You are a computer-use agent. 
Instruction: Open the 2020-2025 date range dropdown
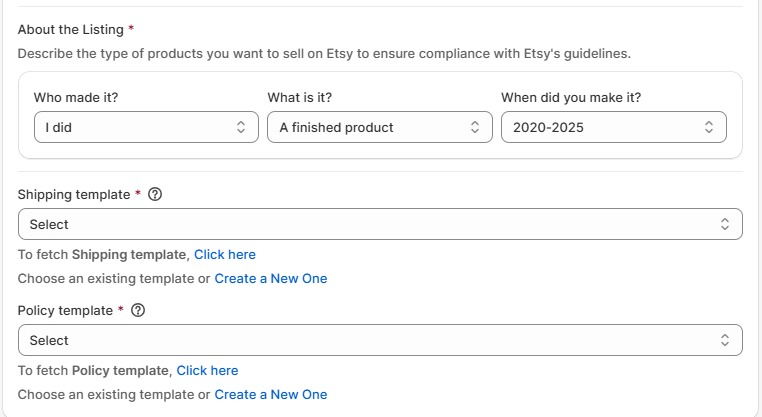(x=614, y=127)
